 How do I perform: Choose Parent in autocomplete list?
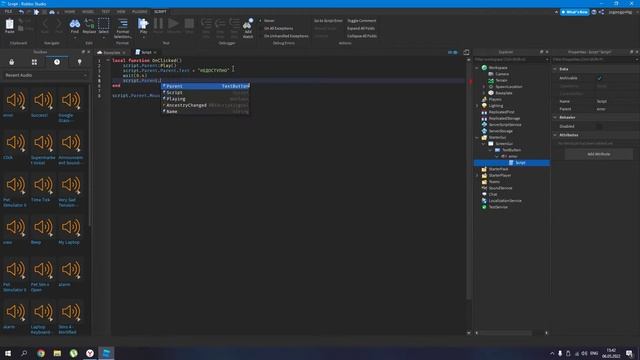(x=205, y=86)
